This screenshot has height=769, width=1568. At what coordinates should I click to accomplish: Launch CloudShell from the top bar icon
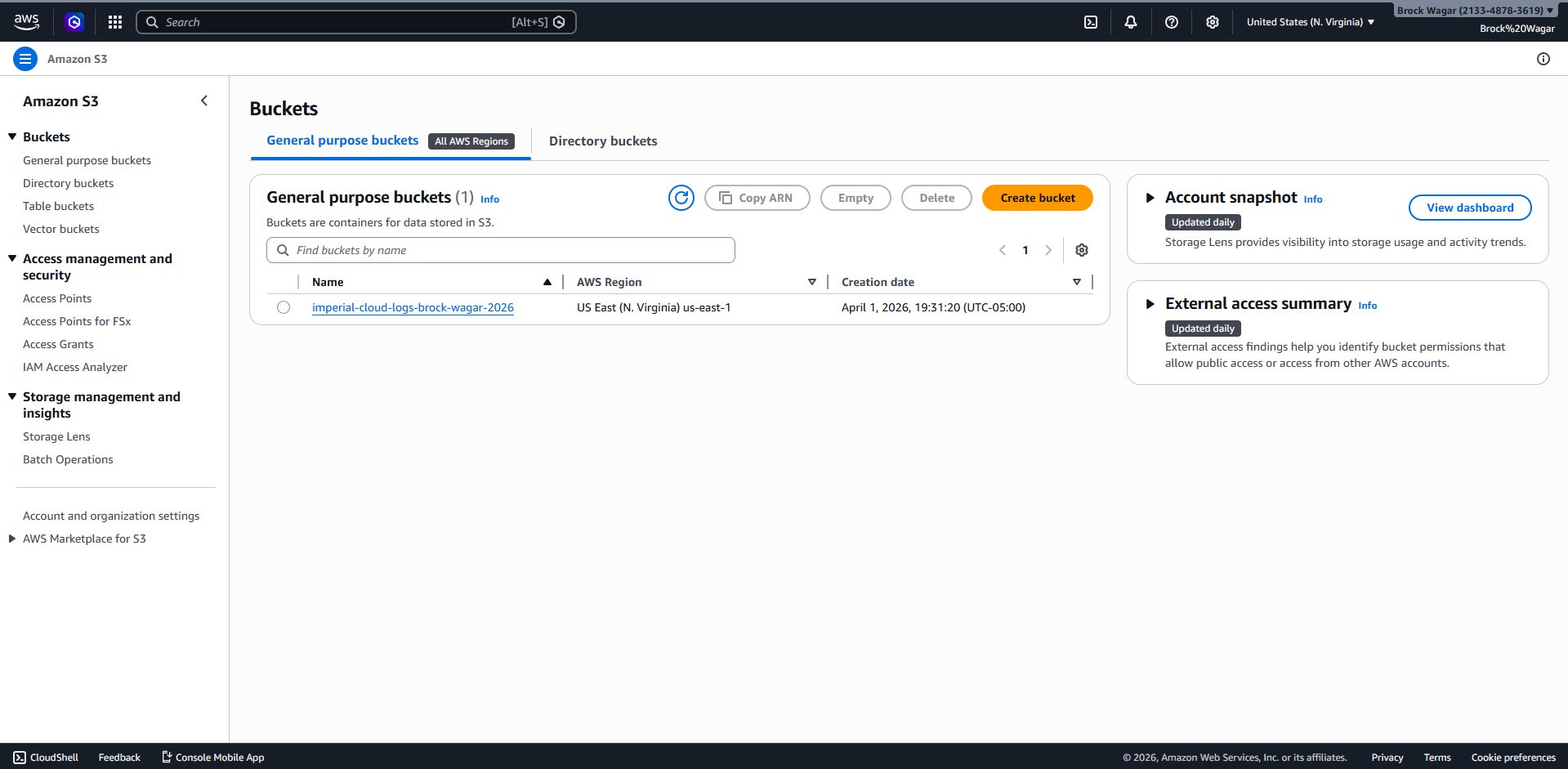[1091, 22]
